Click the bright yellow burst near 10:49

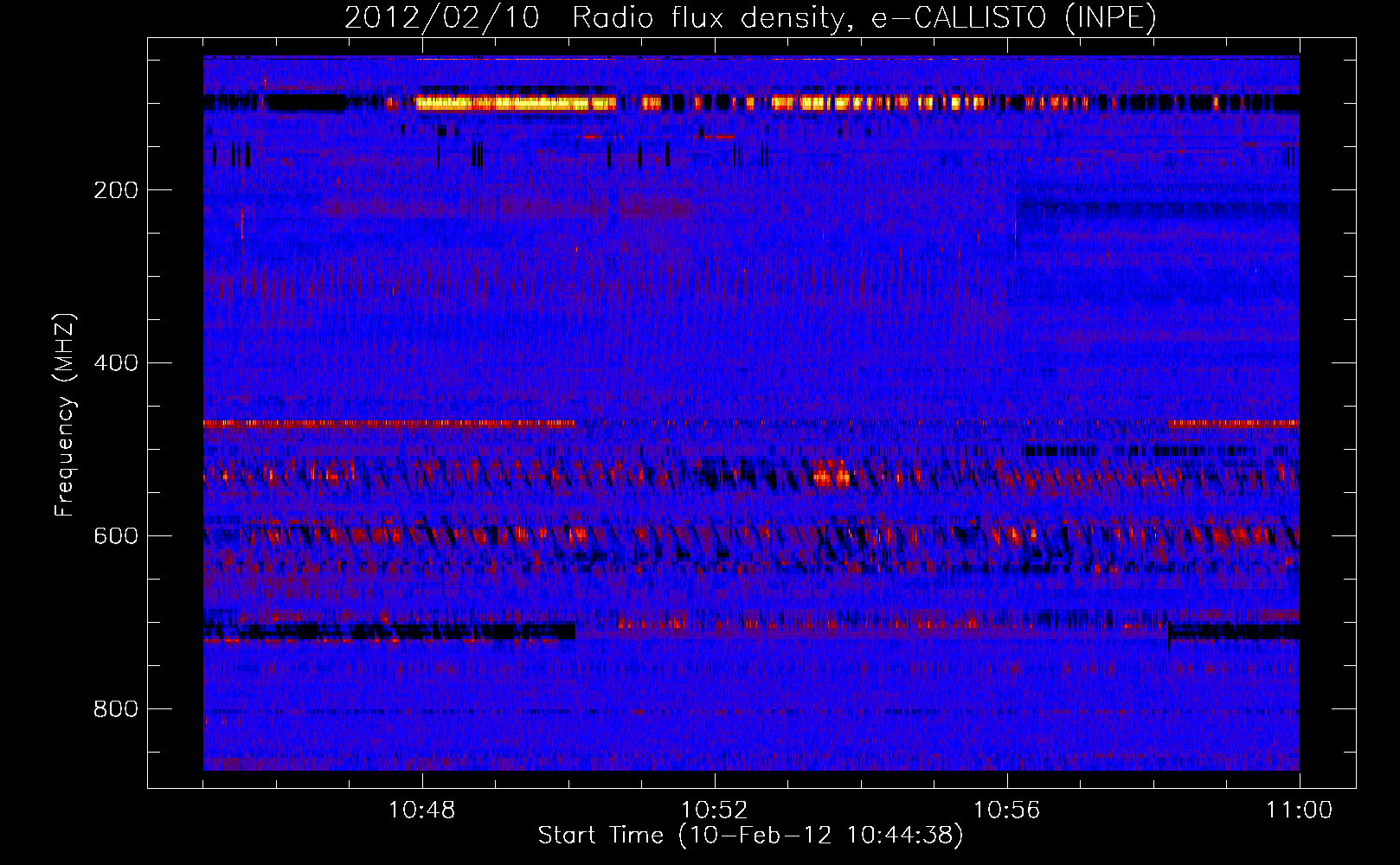tap(516, 103)
